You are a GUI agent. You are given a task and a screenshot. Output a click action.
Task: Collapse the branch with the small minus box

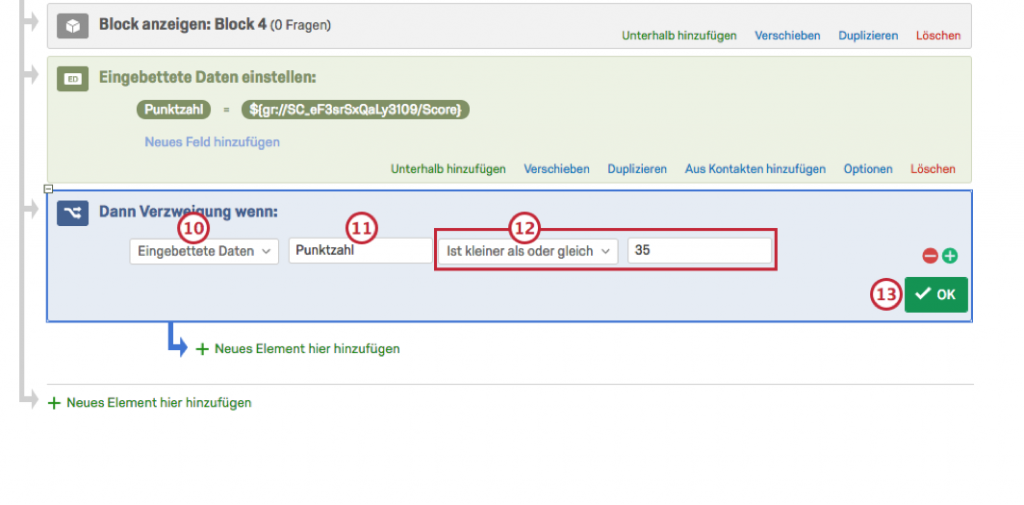(x=48, y=189)
